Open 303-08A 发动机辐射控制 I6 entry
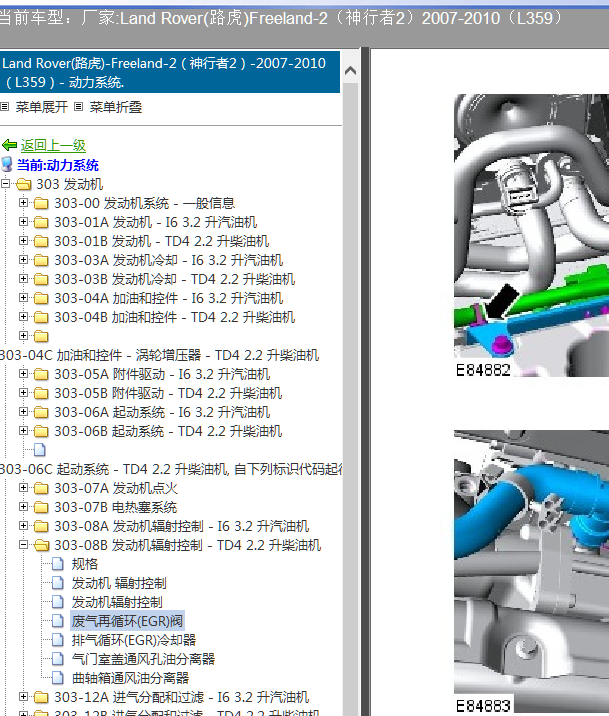Screen dimensions: 609x716 pos(182,526)
